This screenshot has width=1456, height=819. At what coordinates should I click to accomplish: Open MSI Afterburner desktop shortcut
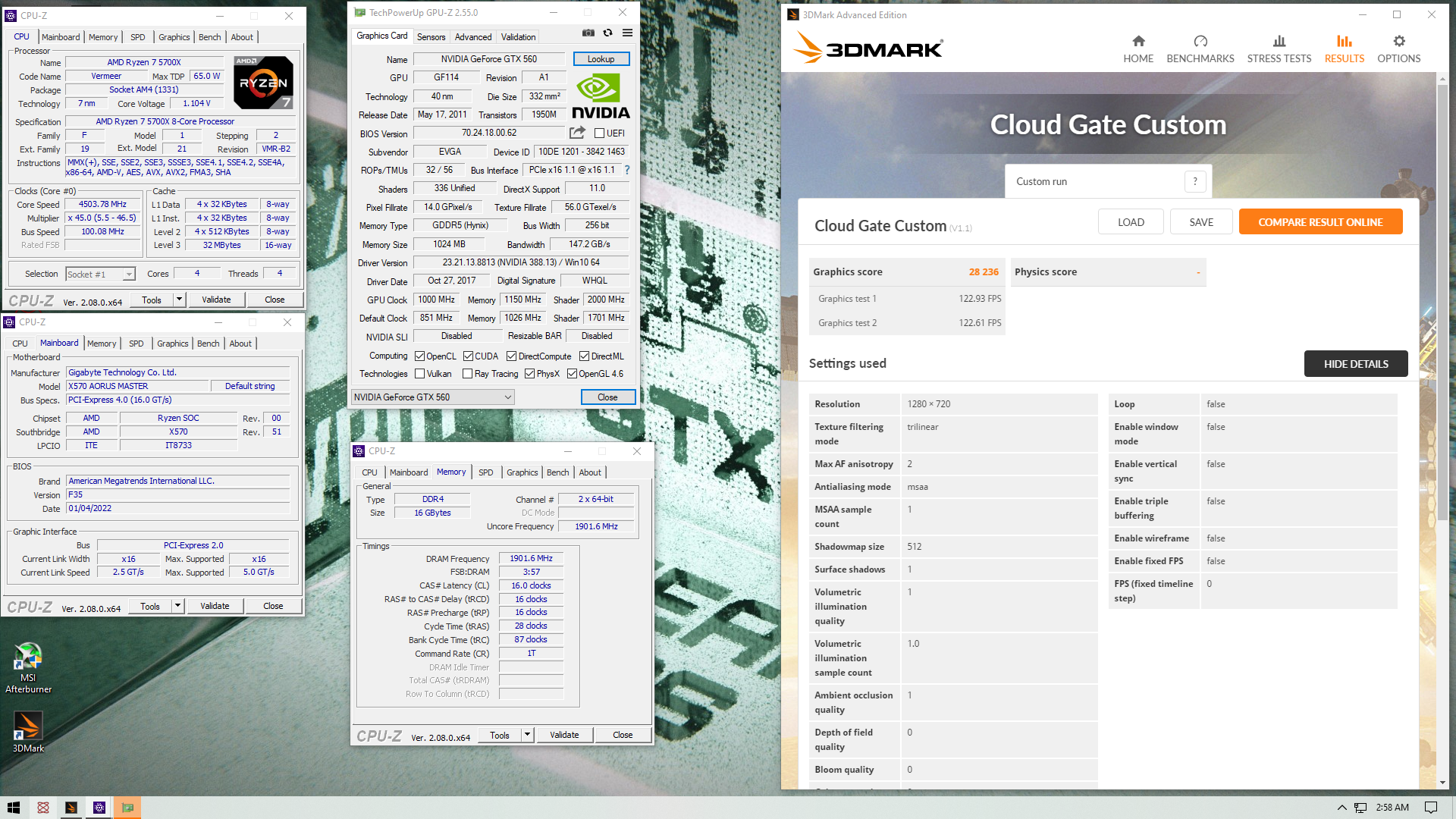coord(28,667)
